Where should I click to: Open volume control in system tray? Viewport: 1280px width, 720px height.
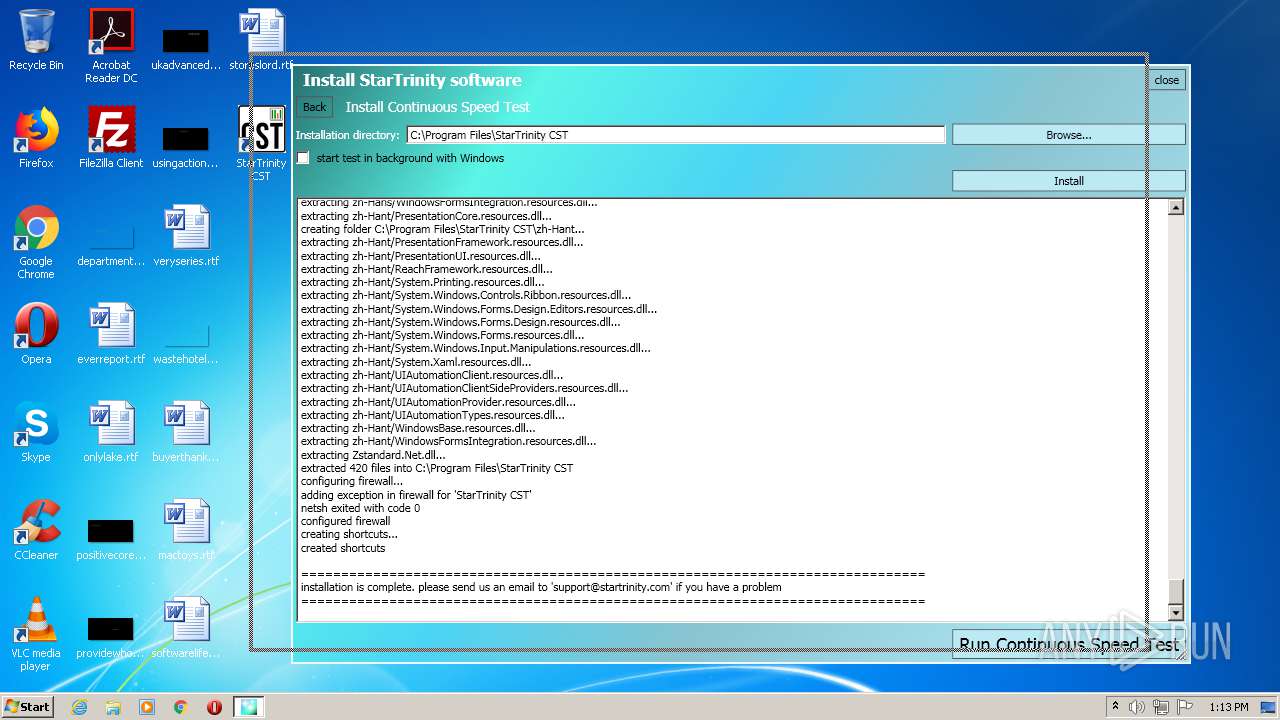[x=1137, y=707]
